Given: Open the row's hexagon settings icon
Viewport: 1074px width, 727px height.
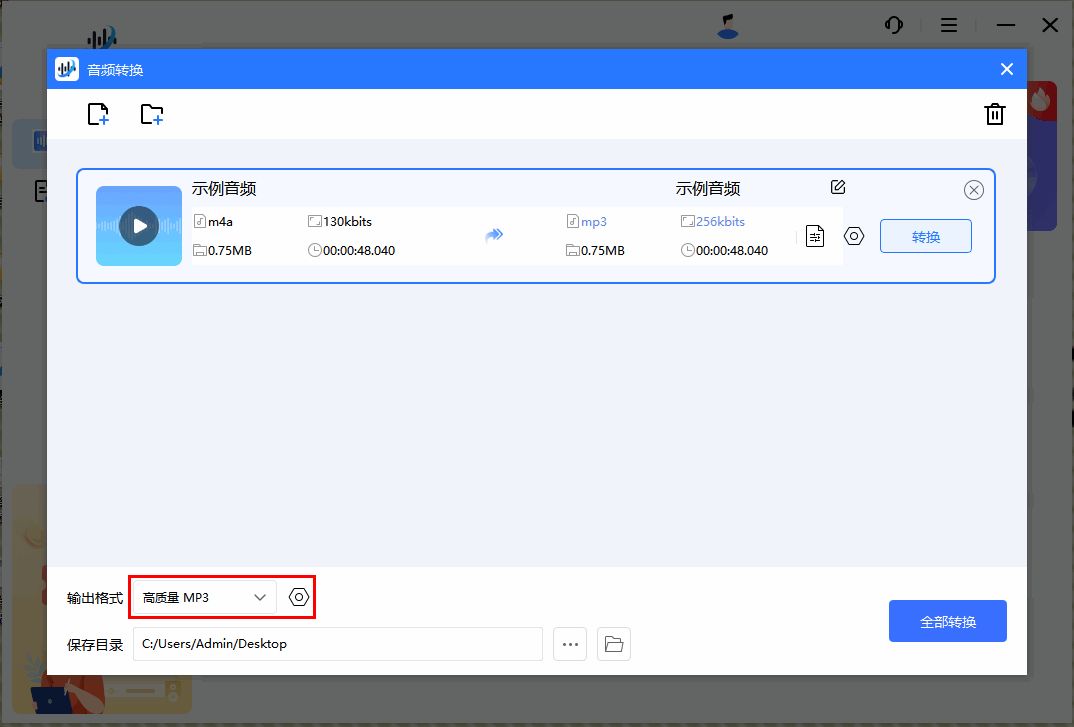Looking at the screenshot, I should click(853, 236).
